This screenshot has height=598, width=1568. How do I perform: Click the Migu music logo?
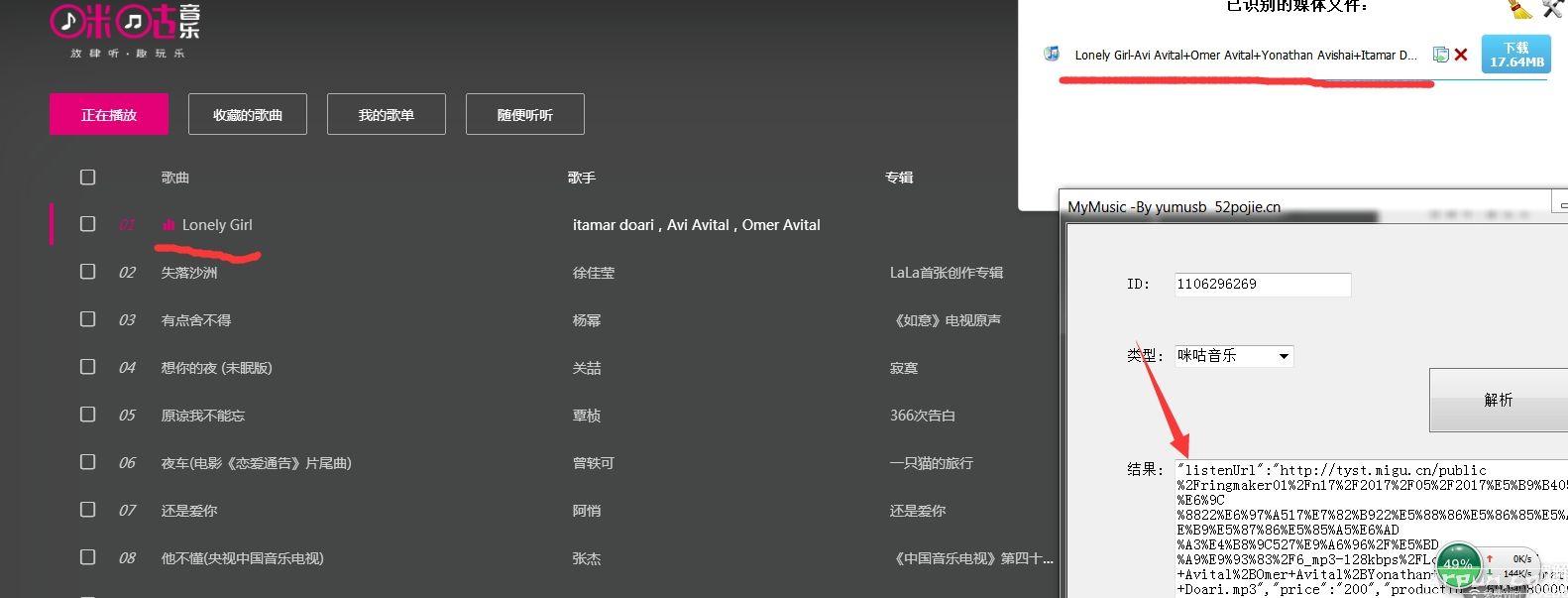[x=125, y=31]
